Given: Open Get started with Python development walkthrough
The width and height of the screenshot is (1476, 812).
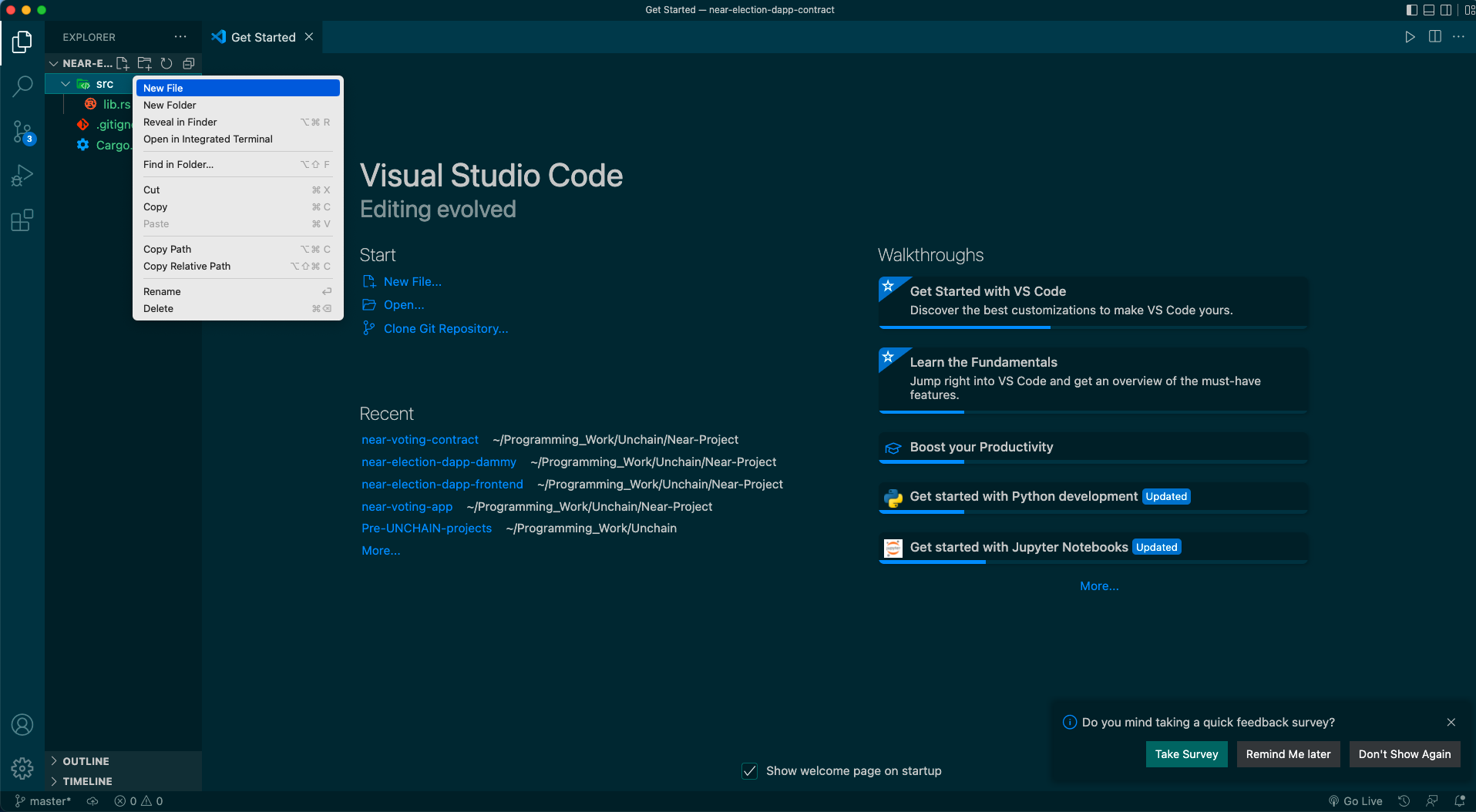Looking at the screenshot, I should [x=1093, y=498].
